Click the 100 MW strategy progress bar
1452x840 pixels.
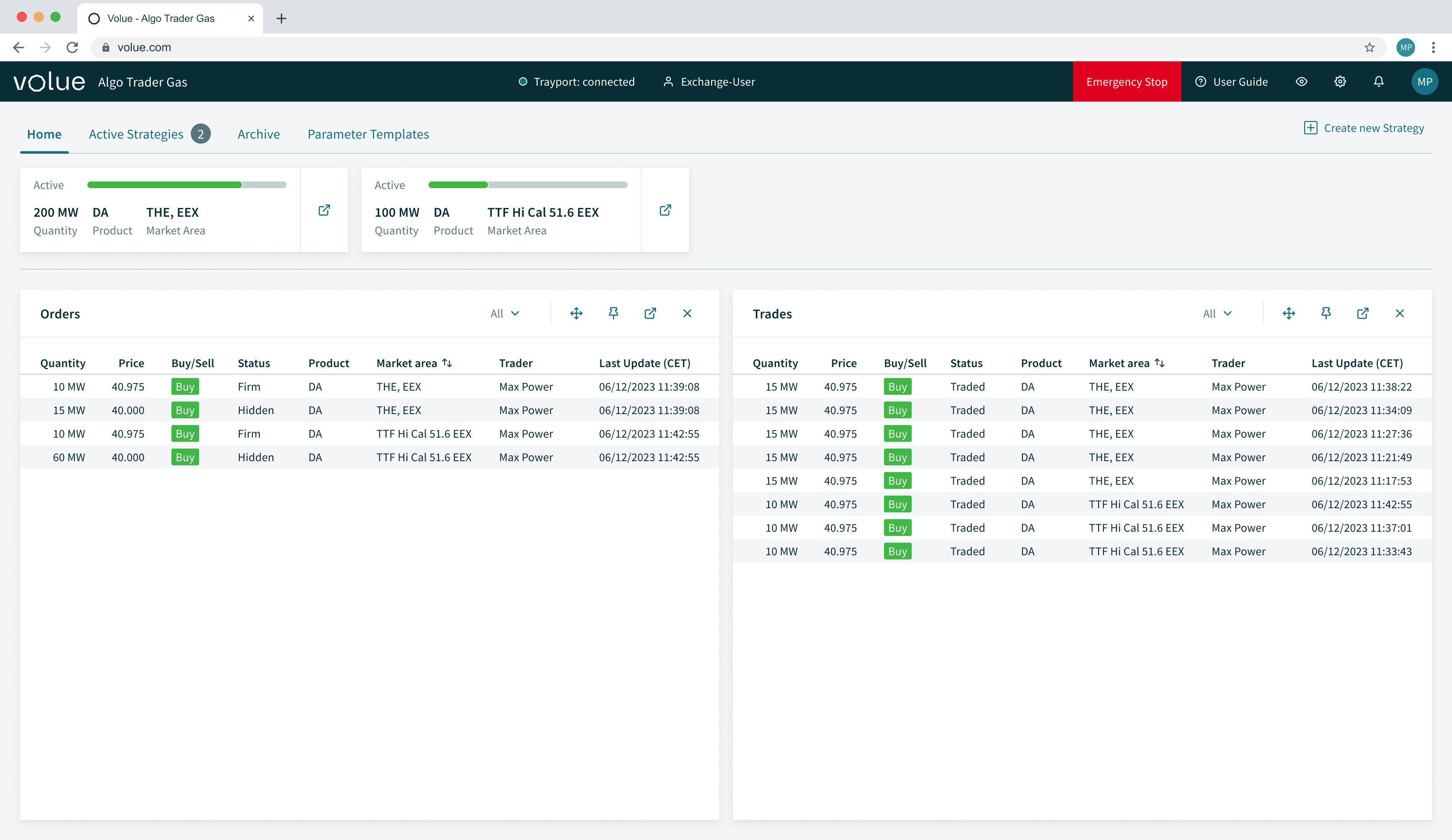point(528,185)
